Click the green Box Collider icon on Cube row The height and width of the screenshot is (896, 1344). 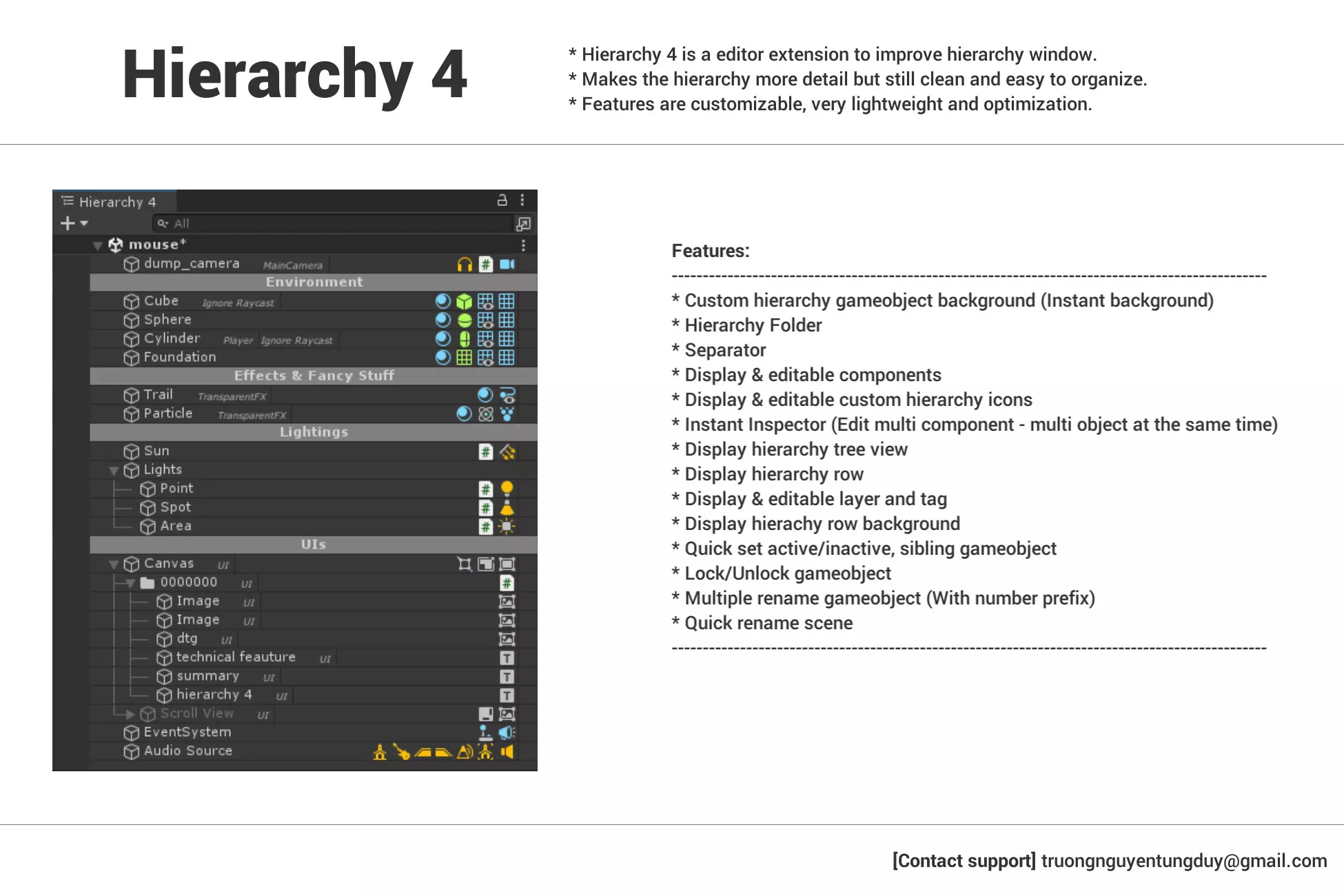pos(465,302)
